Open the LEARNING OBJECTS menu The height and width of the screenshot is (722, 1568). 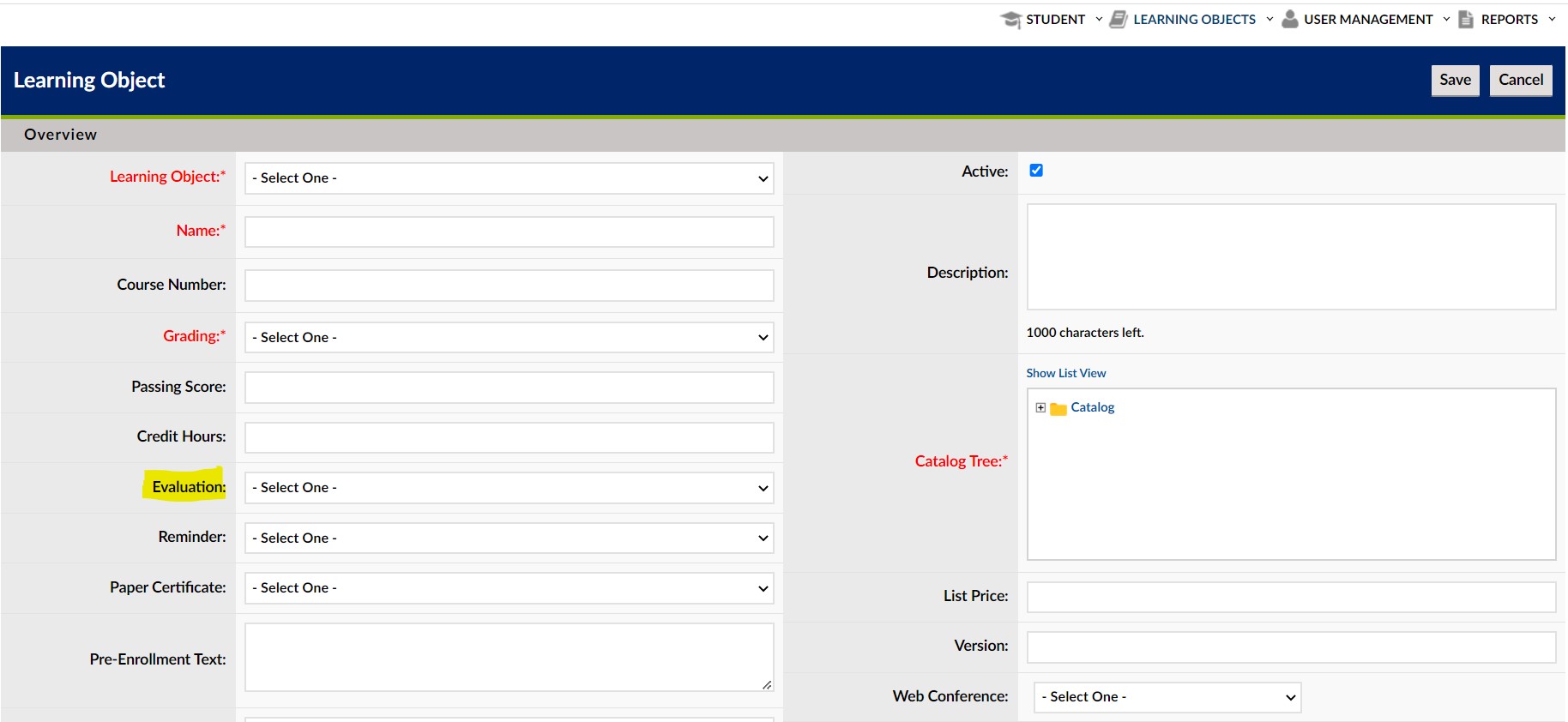[x=1194, y=19]
